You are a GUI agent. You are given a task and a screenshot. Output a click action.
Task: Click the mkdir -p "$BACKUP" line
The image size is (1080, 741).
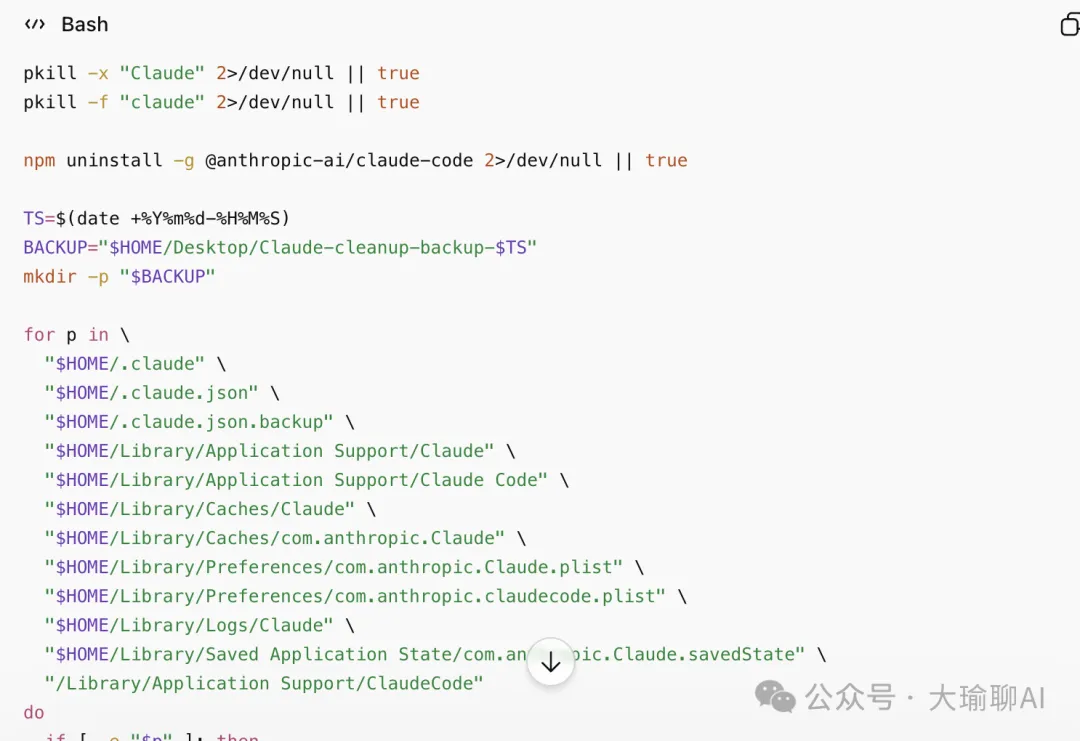pos(120,276)
